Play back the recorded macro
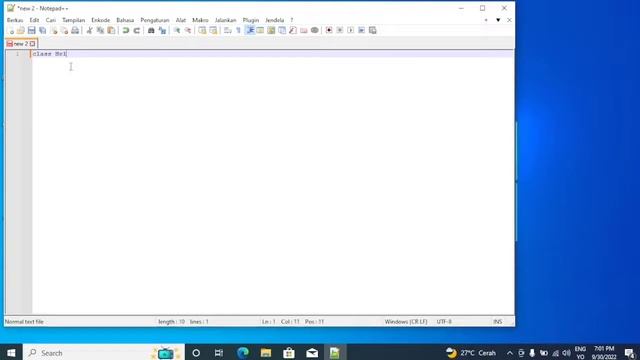This screenshot has height=360, width=640. 351,31
